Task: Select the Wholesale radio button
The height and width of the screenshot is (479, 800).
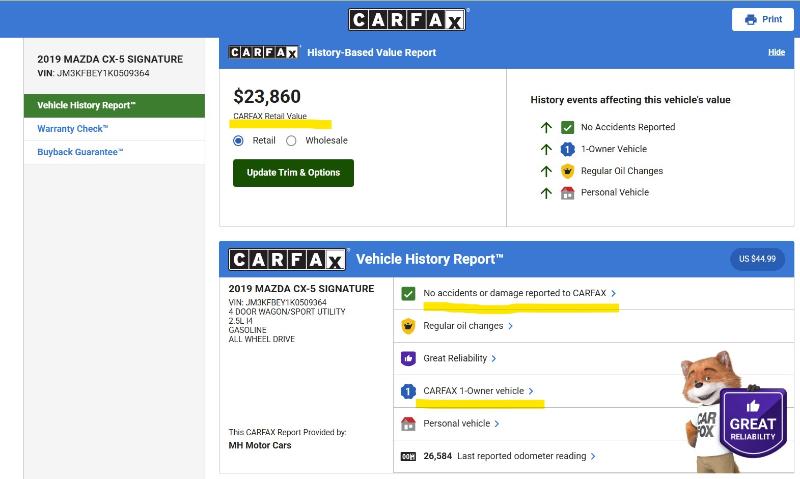Action: [x=292, y=141]
